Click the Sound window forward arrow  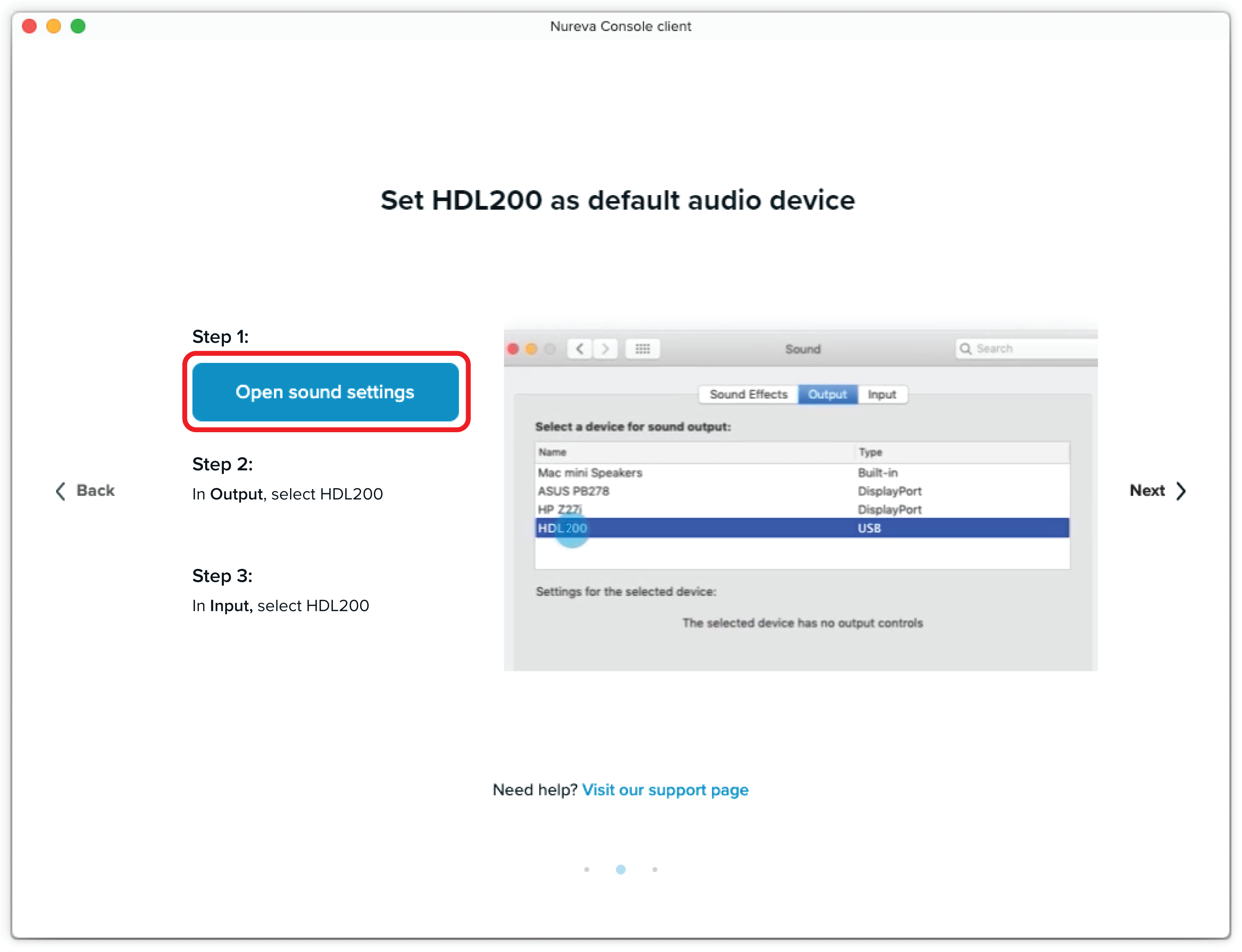[x=605, y=348]
